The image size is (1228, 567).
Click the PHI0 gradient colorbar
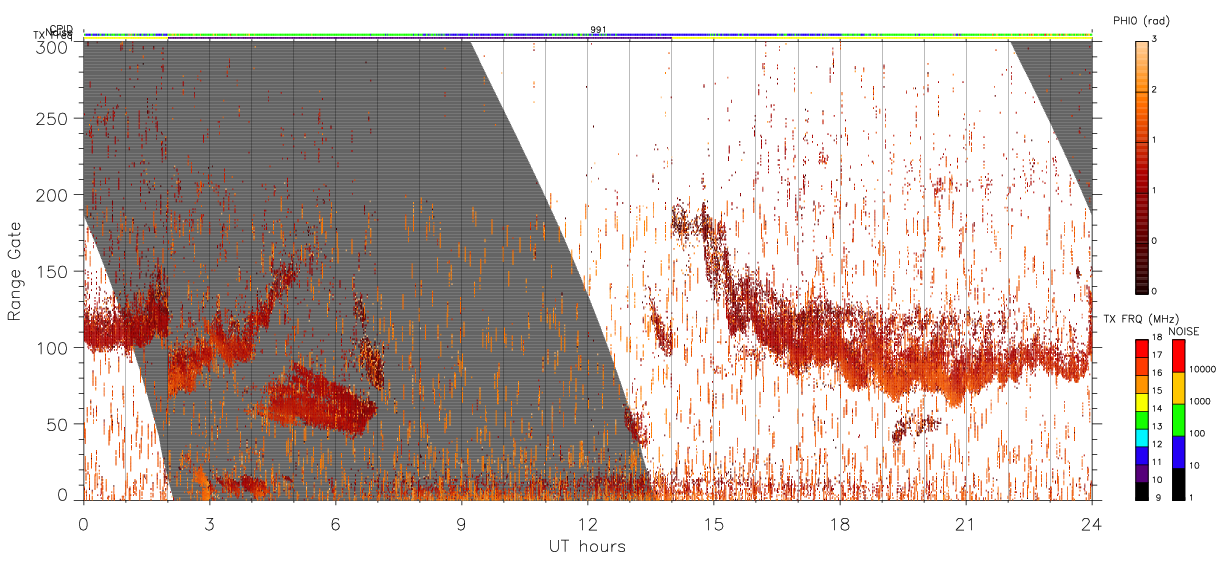click(1142, 167)
